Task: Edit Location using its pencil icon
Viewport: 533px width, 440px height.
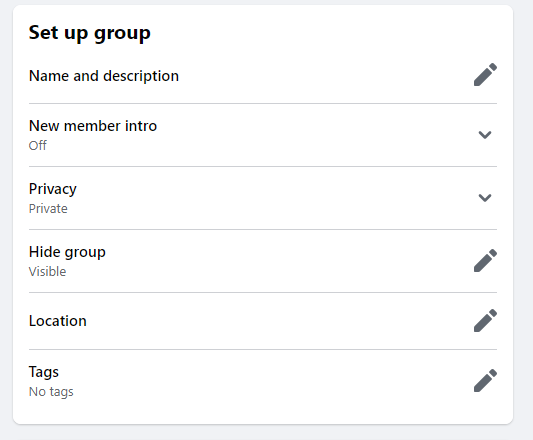Action: pyautogui.click(x=485, y=320)
